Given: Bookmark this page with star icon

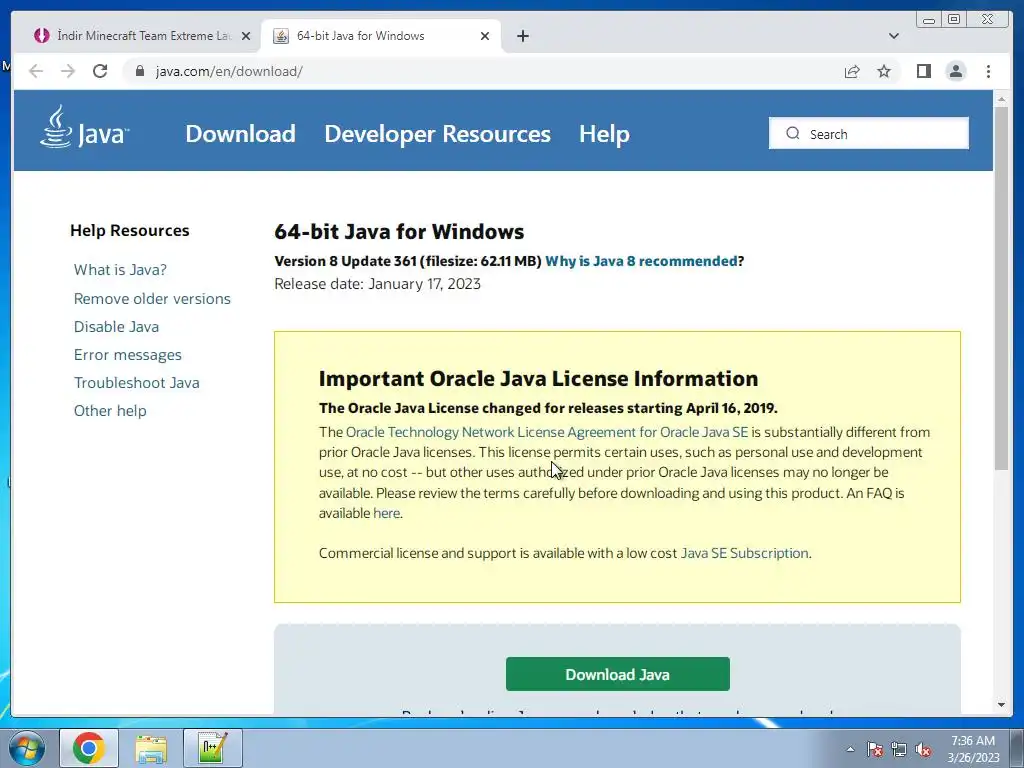Looking at the screenshot, I should (884, 71).
